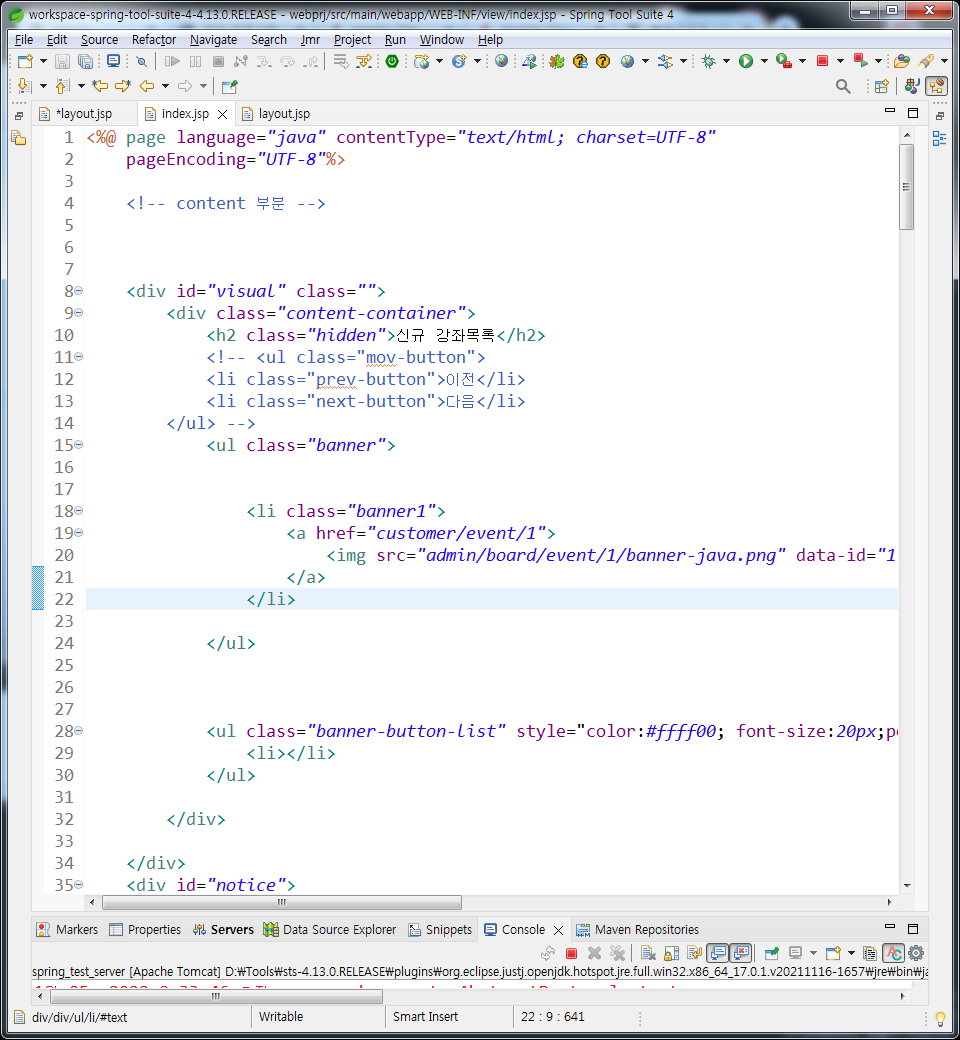960x1040 pixels.
Task: Toggle Show Console When Standard Out Changes
Action: (x=718, y=954)
